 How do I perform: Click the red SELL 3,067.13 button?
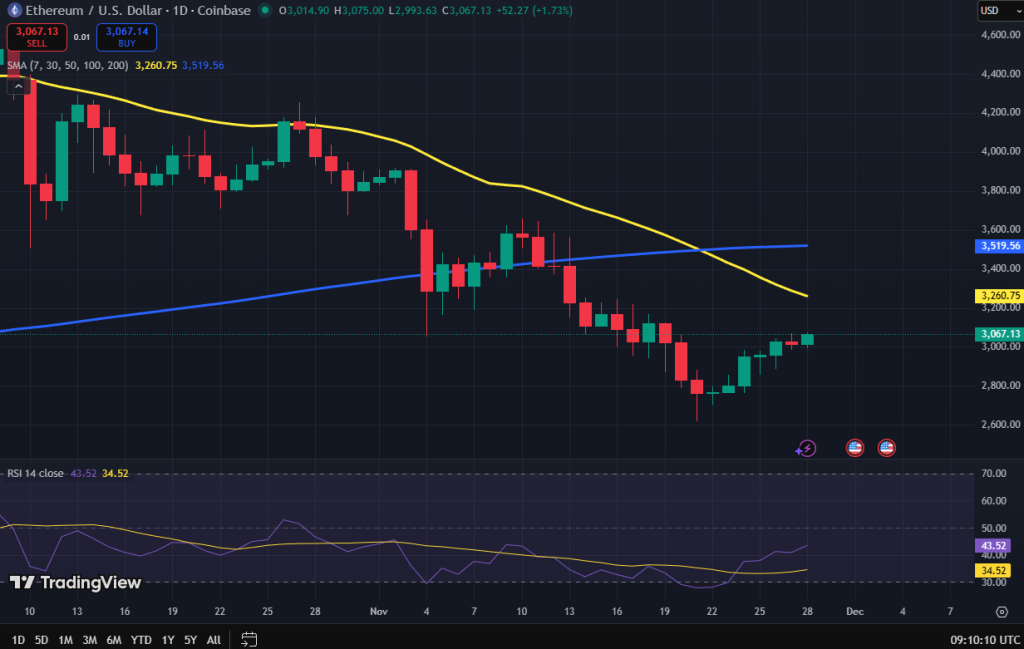pyautogui.click(x=37, y=37)
